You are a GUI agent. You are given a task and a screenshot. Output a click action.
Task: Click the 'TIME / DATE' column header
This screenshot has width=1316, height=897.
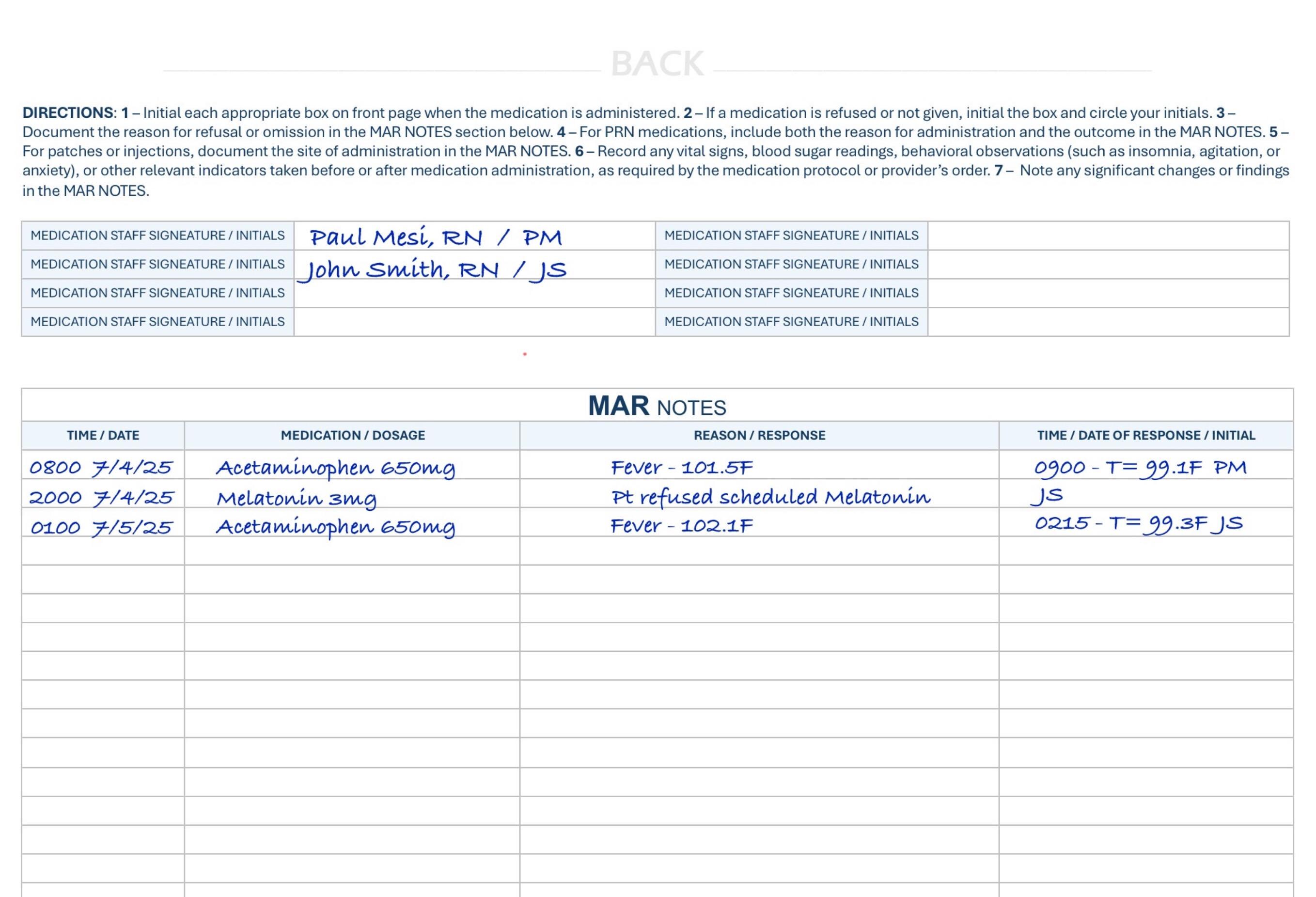coord(103,436)
